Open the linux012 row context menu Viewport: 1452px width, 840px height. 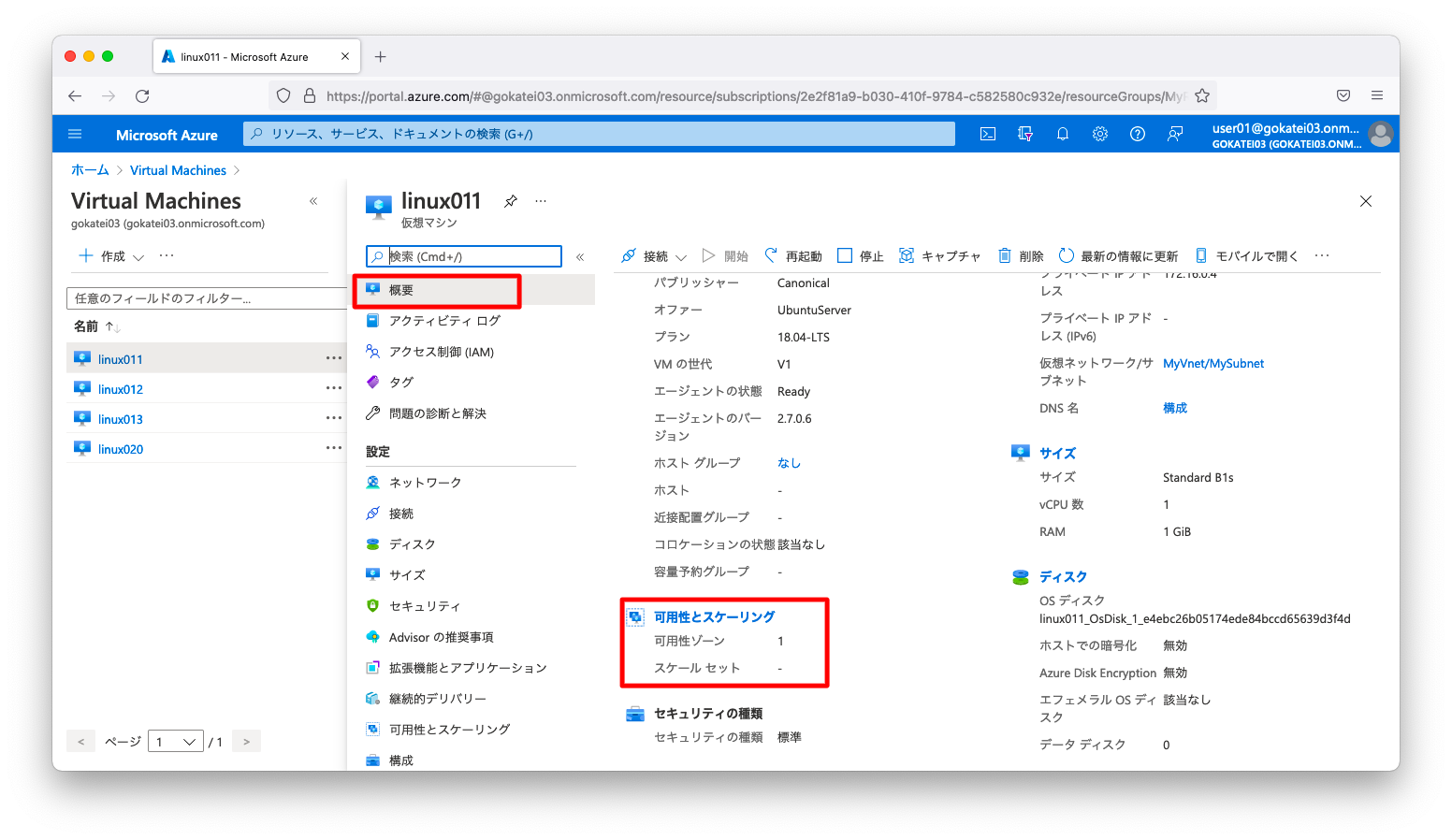(334, 388)
